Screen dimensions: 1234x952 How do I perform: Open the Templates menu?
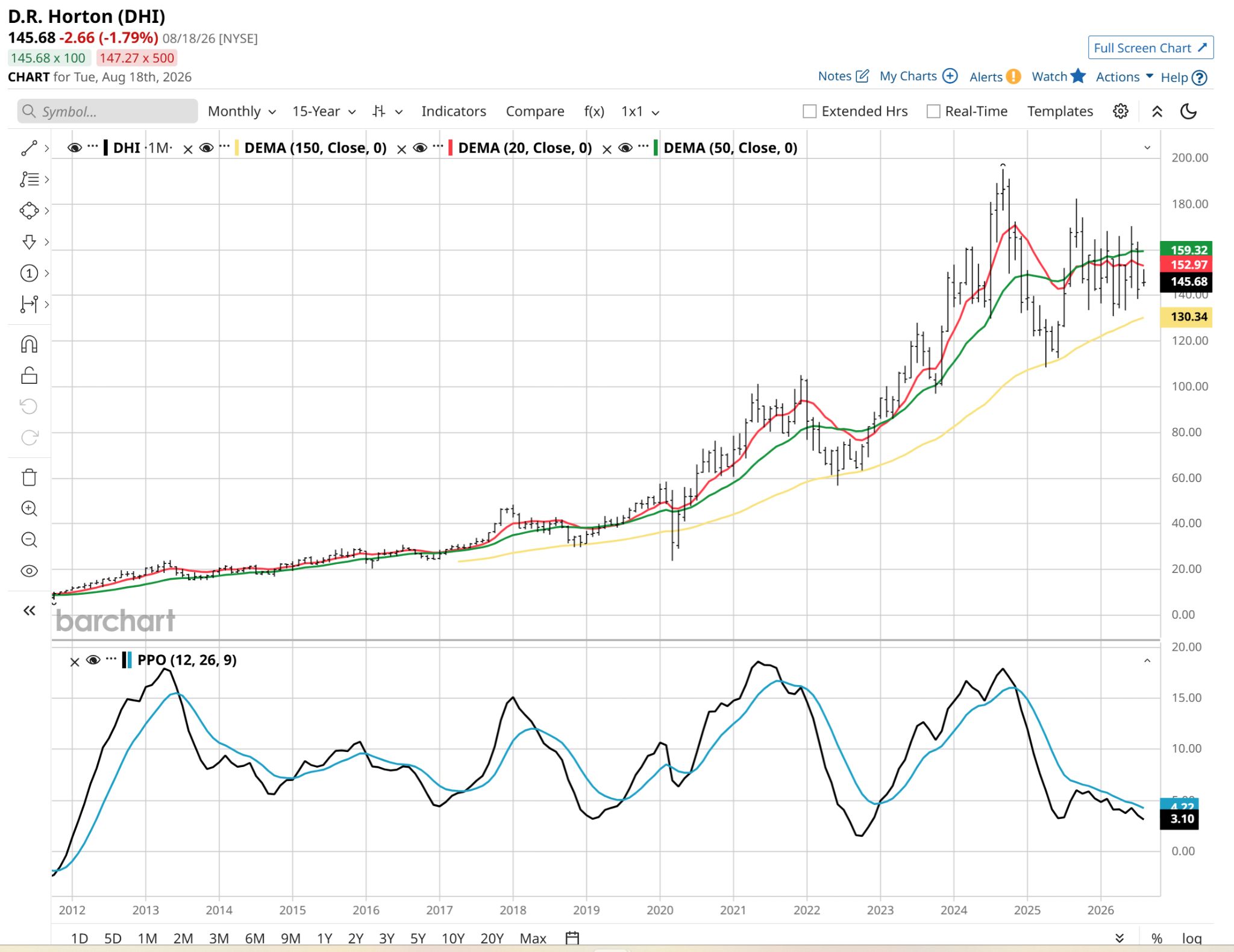[1060, 111]
